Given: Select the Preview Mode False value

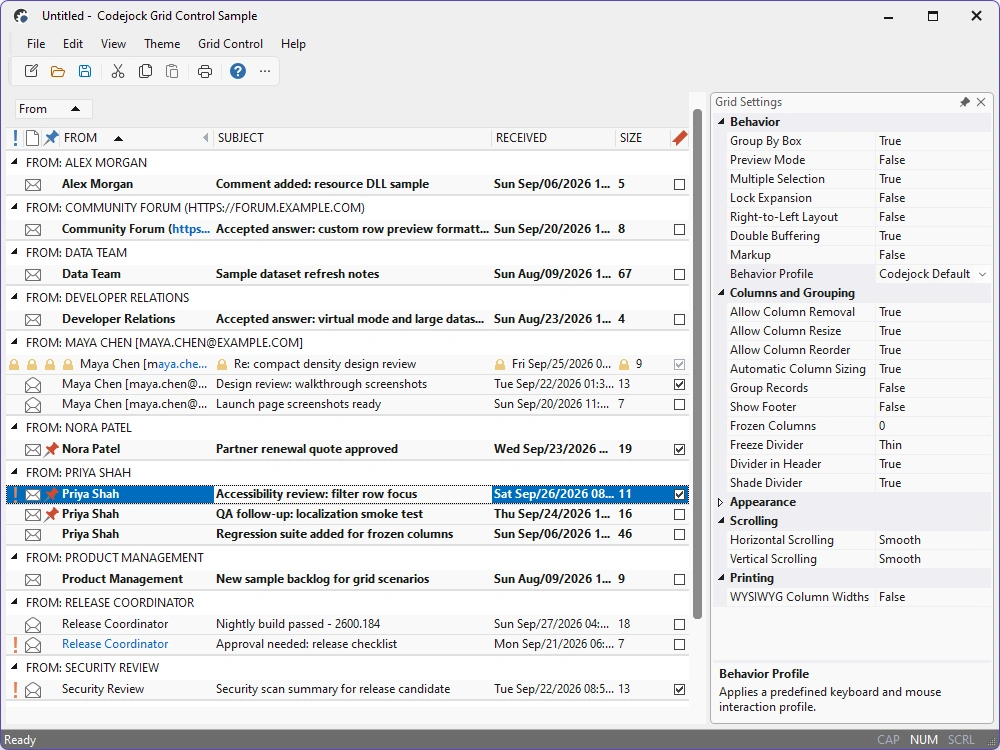Looking at the screenshot, I should [x=934, y=160].
